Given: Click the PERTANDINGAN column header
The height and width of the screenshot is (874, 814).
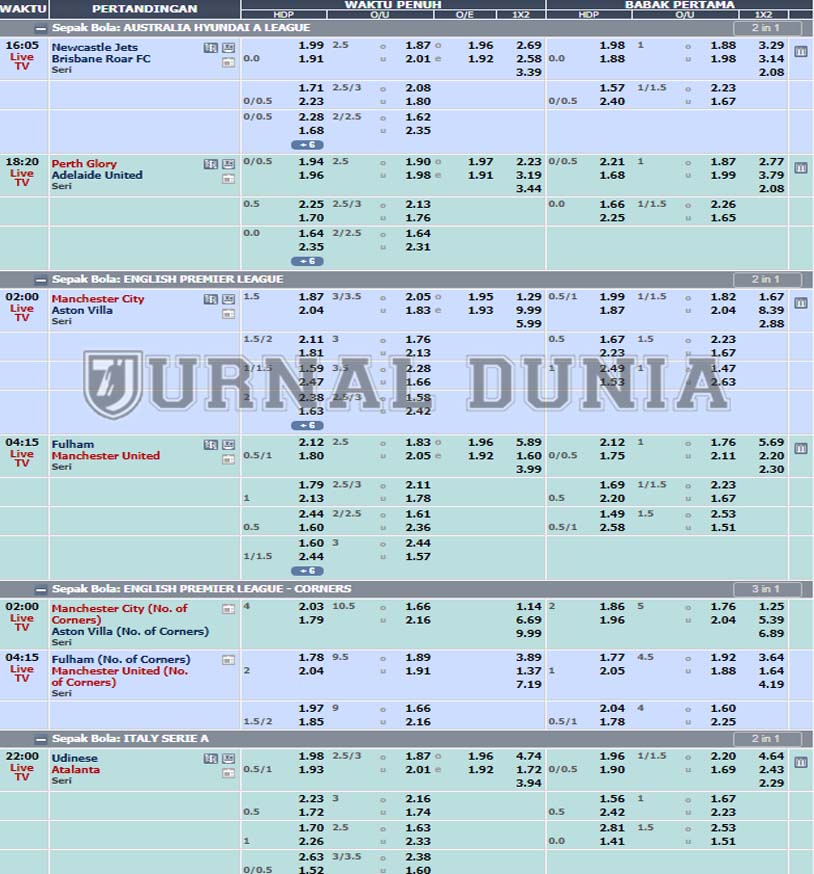Looking at the screenshot, I should (145, 9).
